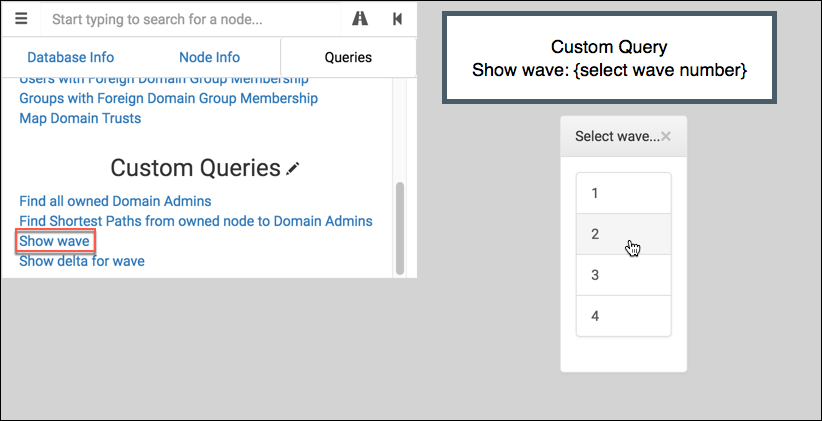Close the Select wave dialog
This screenshot has width=822, height=421.
[666, 136]
